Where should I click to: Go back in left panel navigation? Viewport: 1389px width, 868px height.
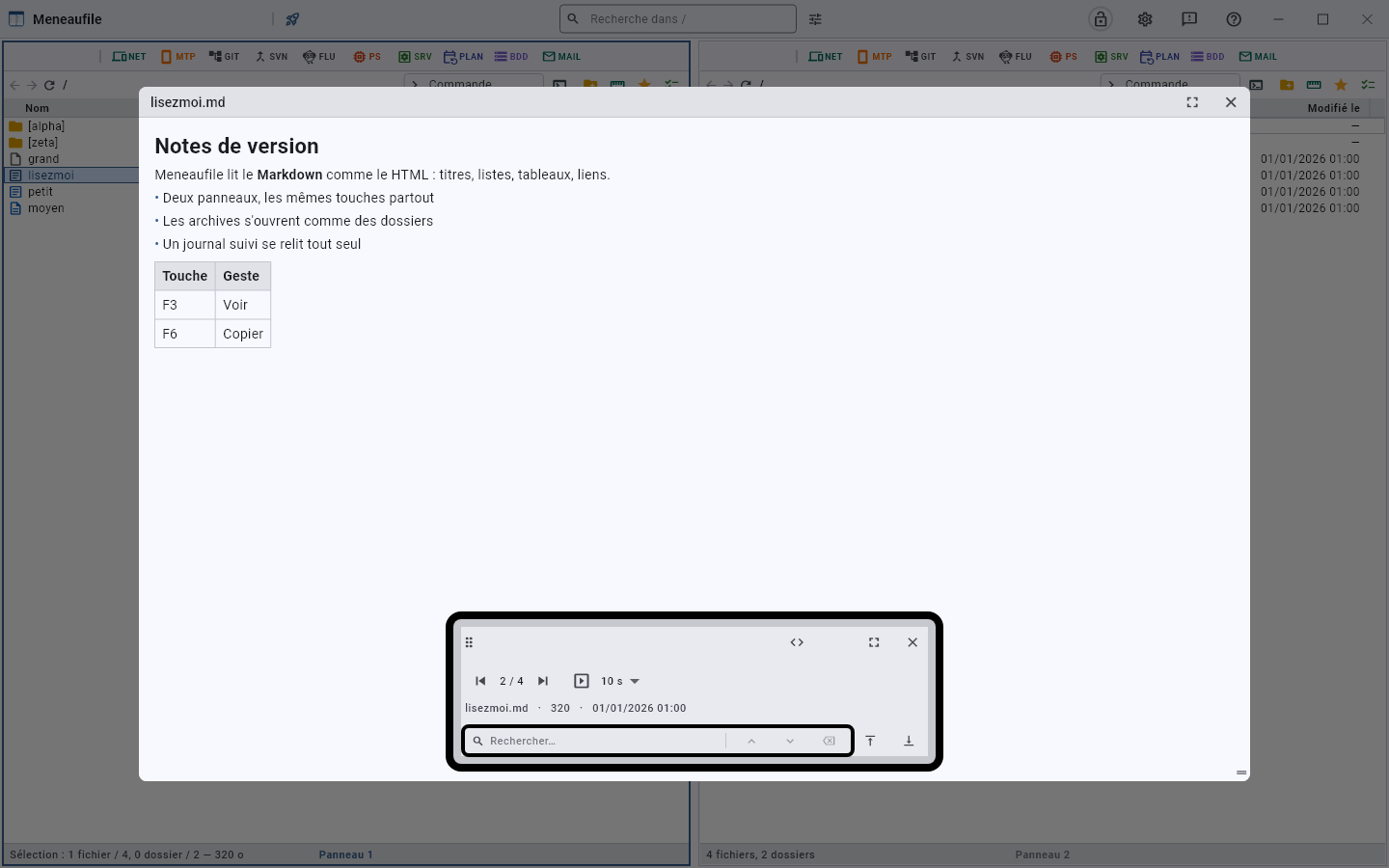14,85
